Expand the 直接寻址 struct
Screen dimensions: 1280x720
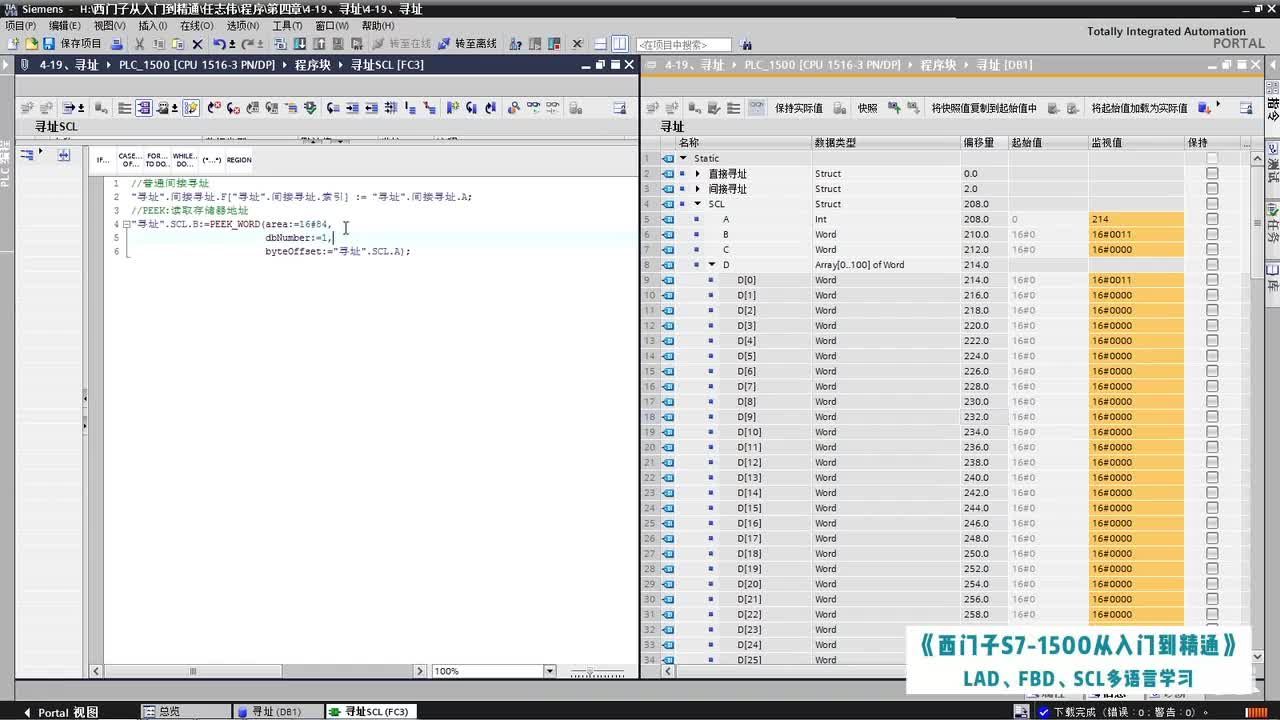click(698, 173)
